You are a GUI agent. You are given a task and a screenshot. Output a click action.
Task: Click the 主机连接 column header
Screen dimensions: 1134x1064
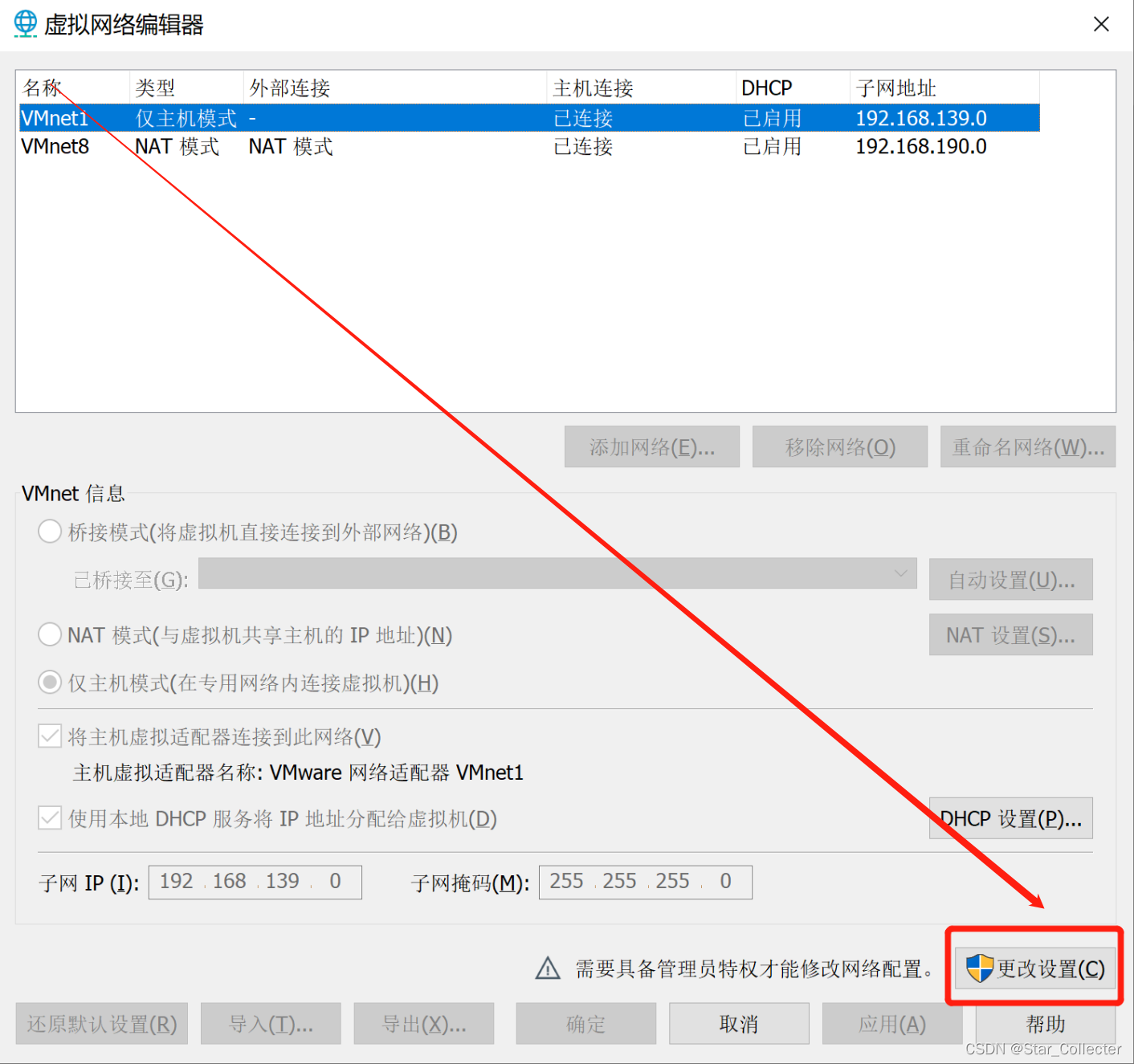(x=642, y=88)
